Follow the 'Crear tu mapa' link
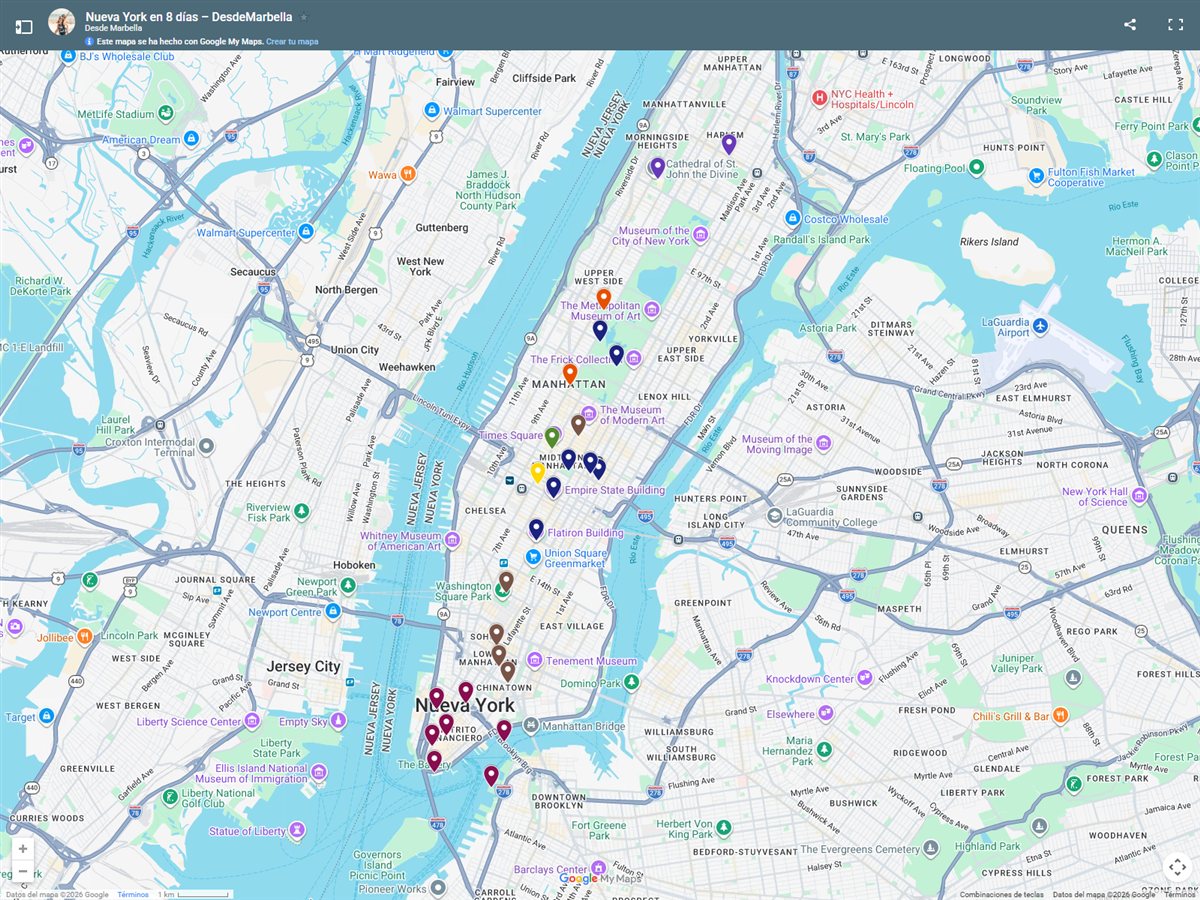 click(x=292, y=42)
